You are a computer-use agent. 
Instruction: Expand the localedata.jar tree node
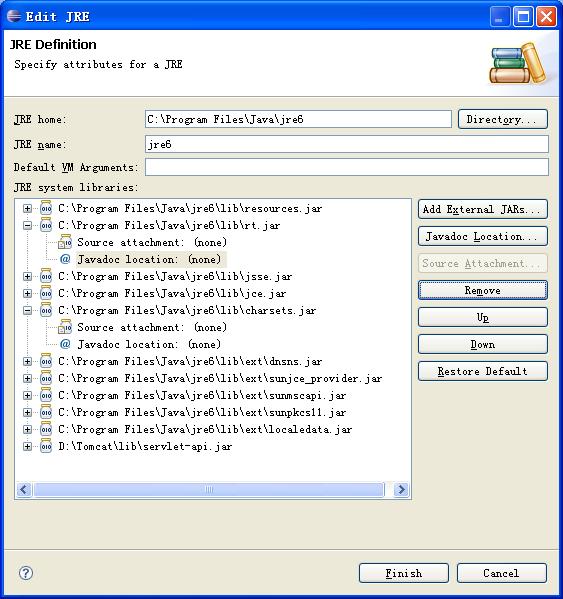[27, 429]
